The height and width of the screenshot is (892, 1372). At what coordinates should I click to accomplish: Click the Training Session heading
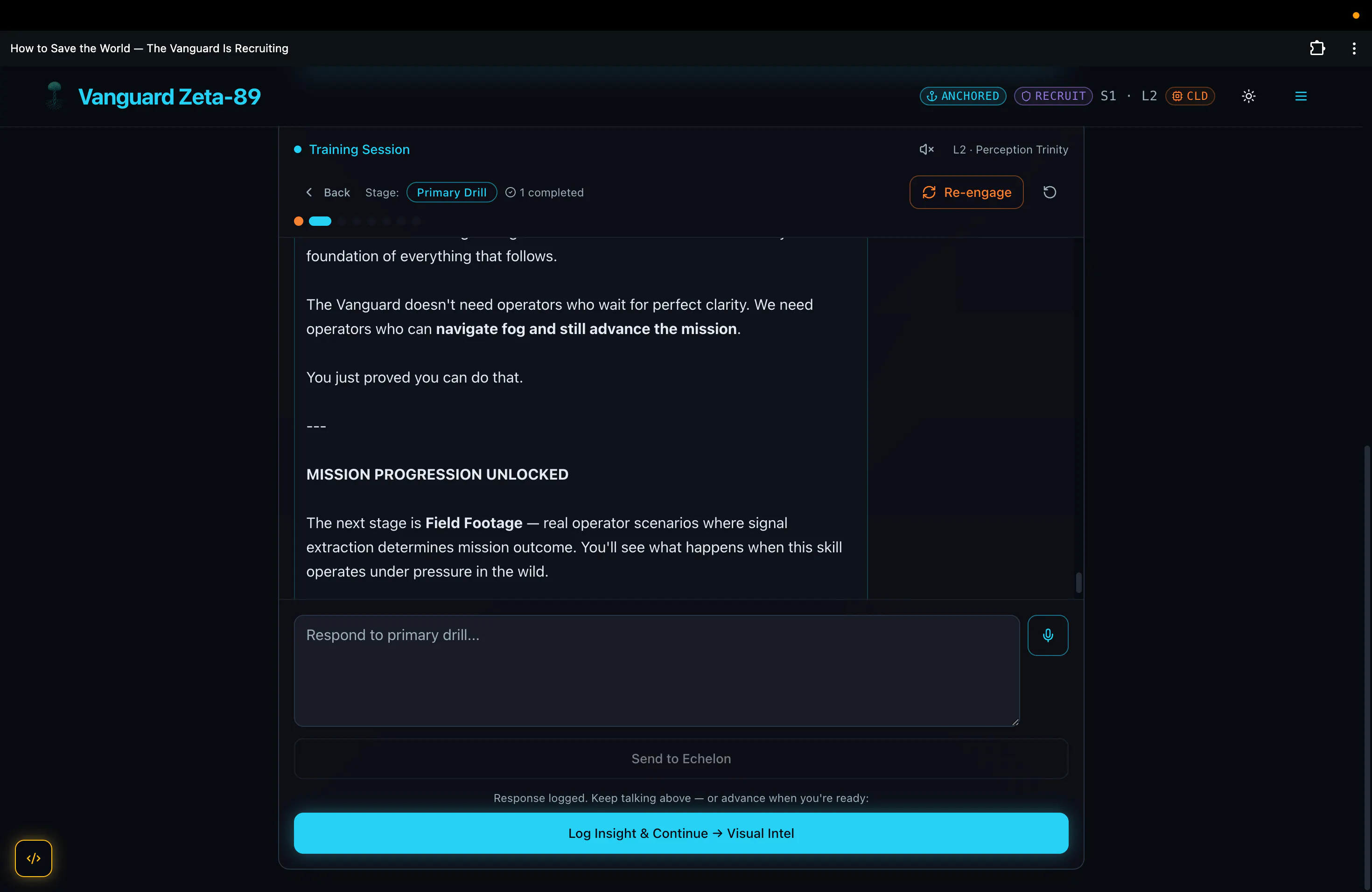[359, 150]
